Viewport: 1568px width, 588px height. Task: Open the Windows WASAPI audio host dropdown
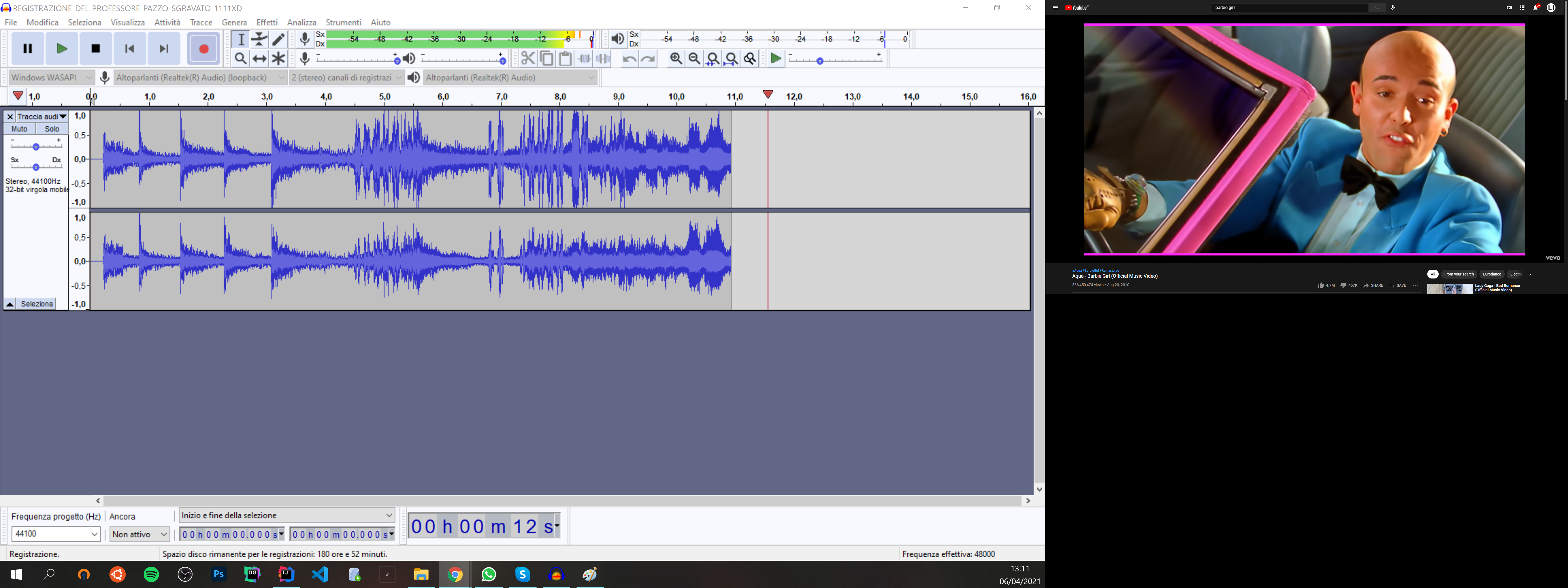click(52, 77)
